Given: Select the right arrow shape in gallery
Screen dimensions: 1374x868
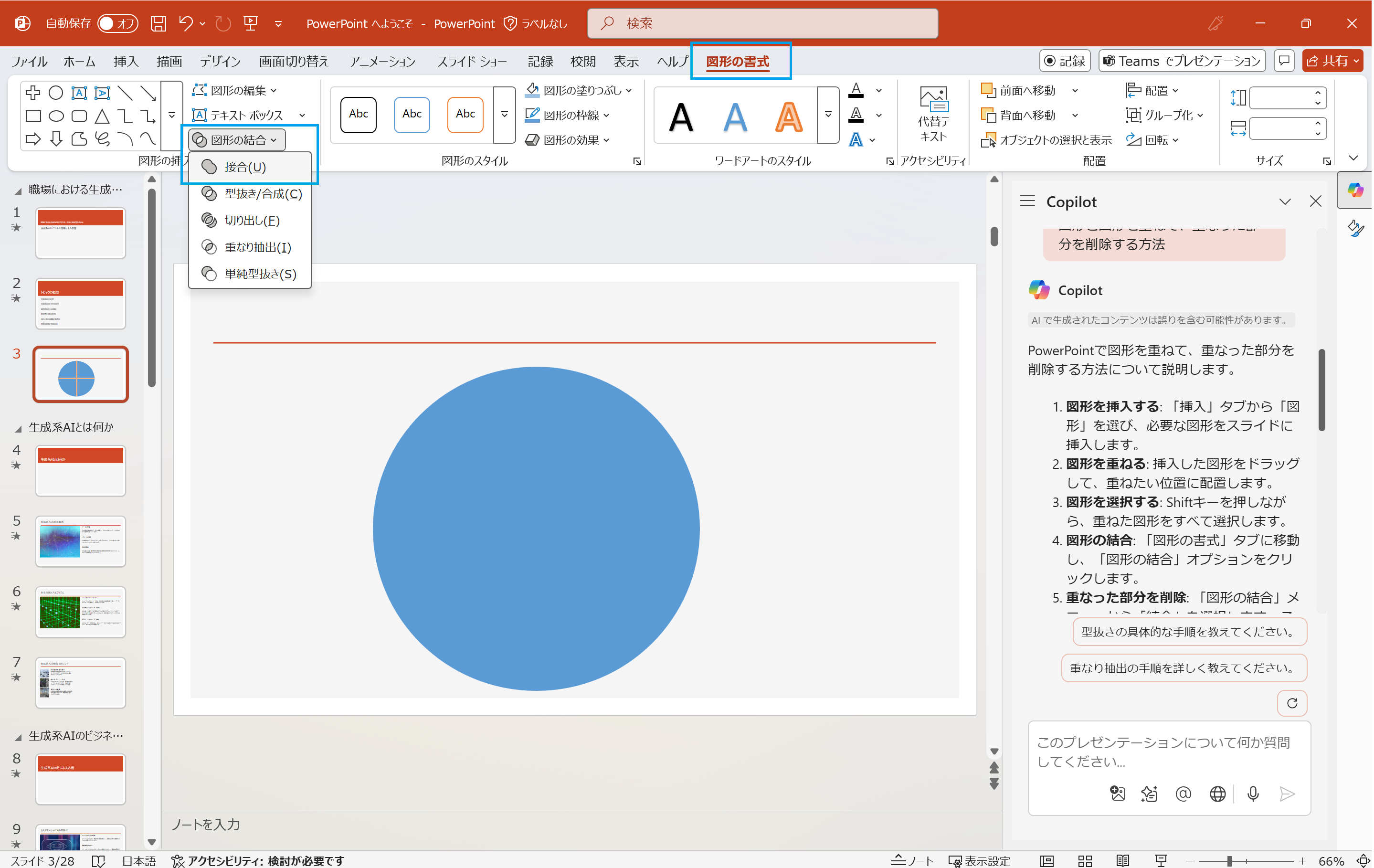Looking at the screenshot, I should [x=33, y=138].
